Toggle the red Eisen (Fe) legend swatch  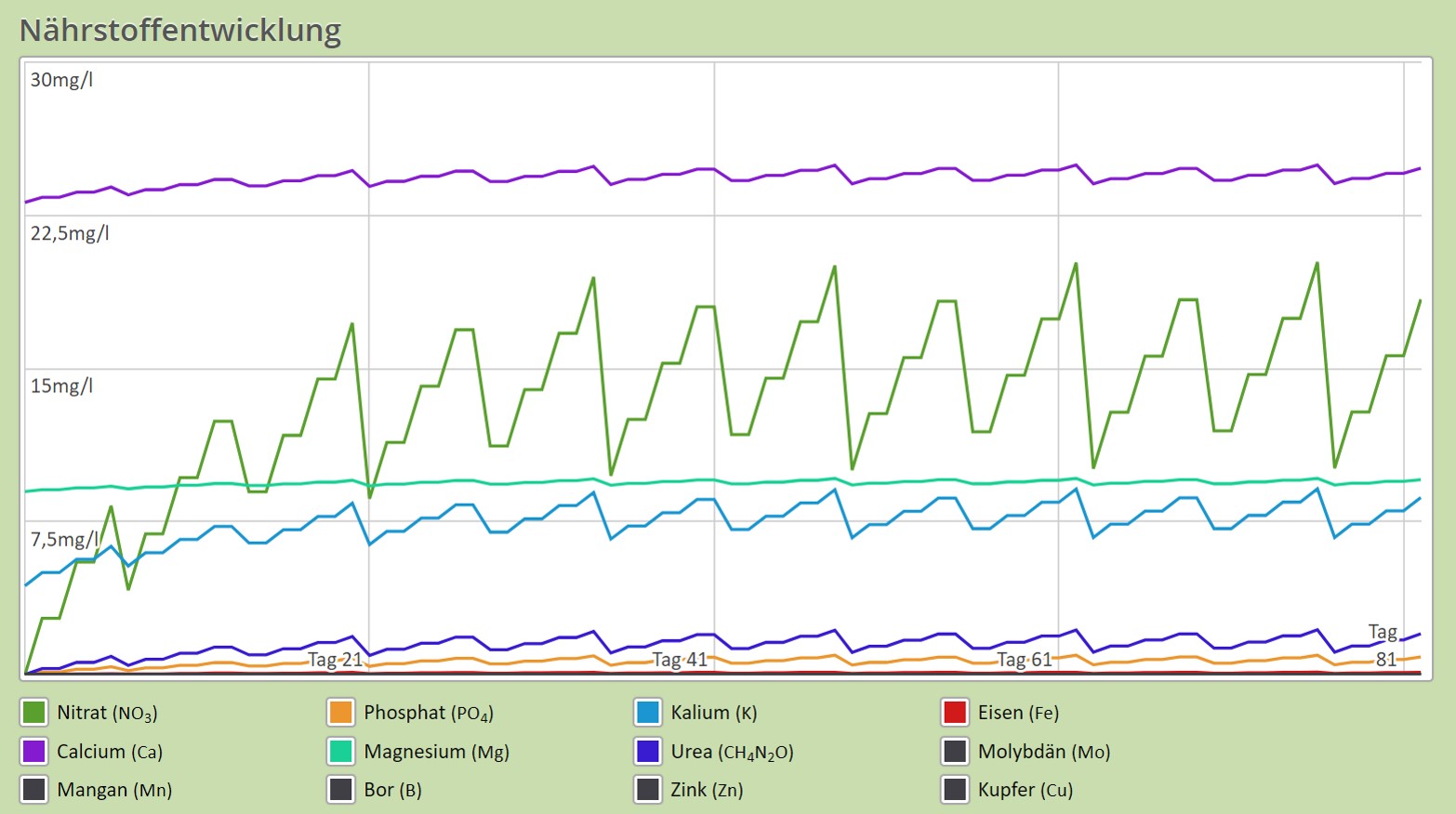click(x=955, y=713)
